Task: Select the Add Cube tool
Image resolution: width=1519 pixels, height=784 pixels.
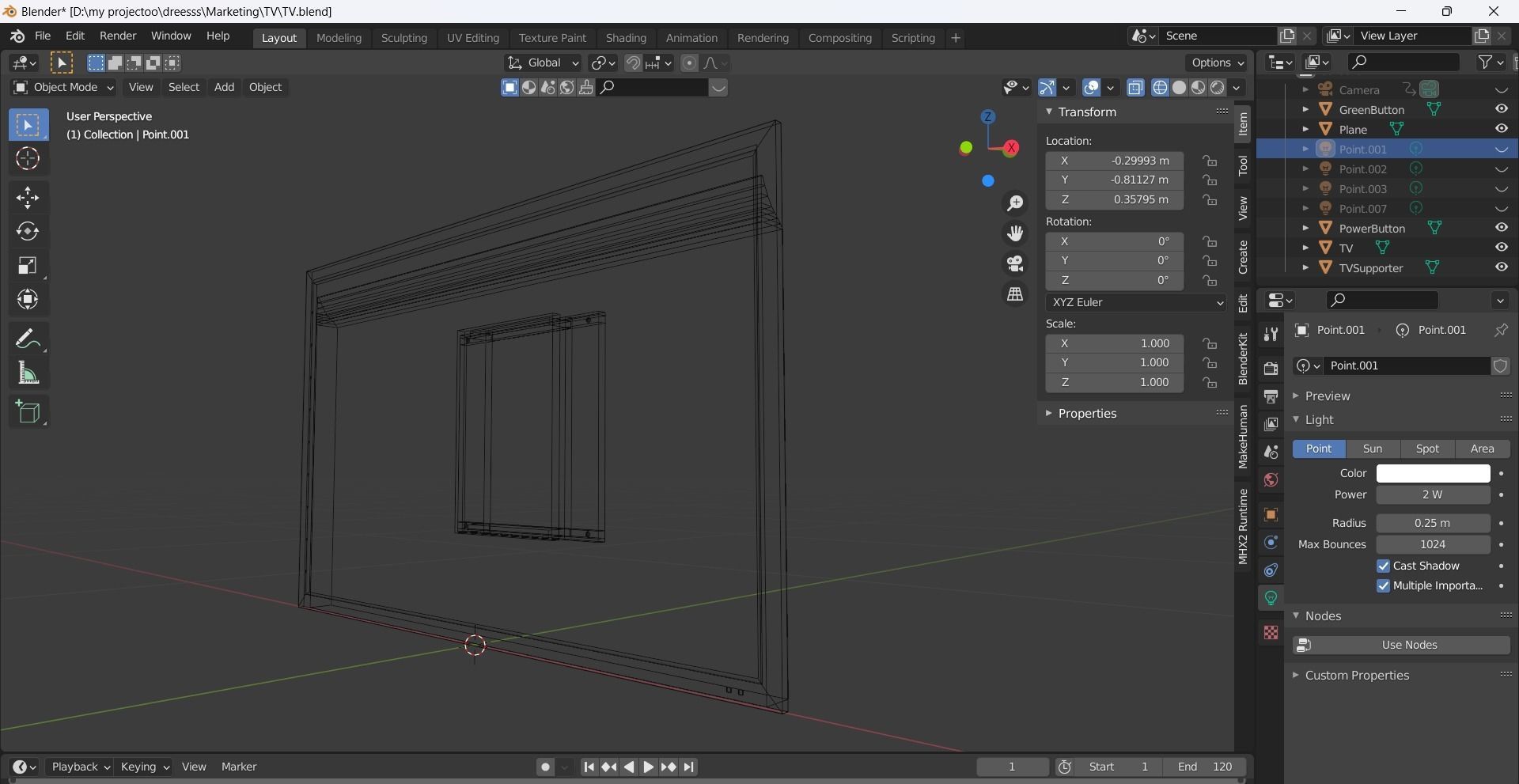Action: click(x=28, y=412)
